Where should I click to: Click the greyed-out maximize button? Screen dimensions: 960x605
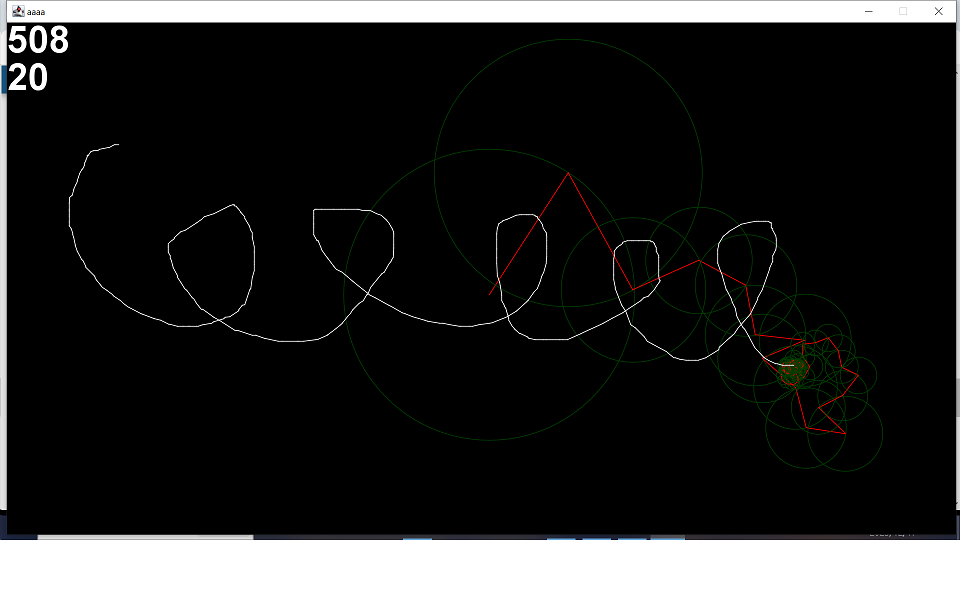point(902,11)
